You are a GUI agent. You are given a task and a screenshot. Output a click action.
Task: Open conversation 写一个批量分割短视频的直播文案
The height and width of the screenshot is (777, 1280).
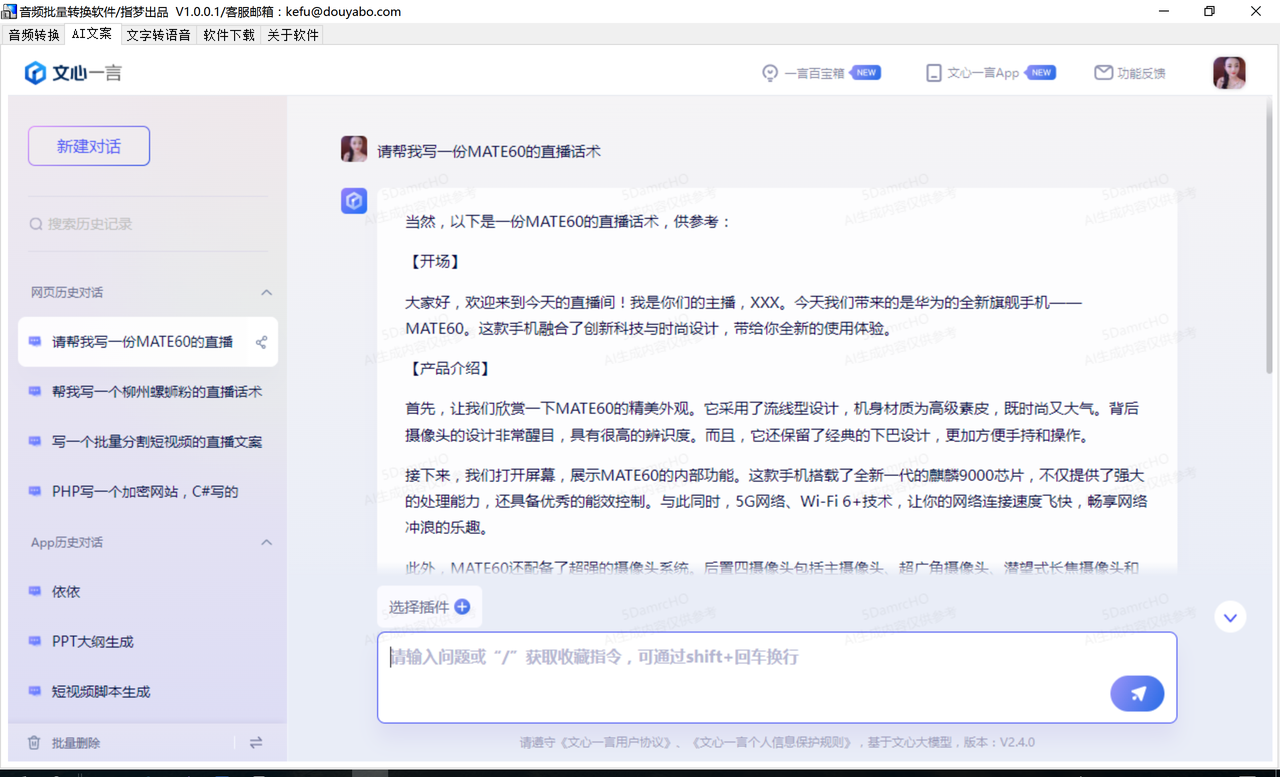[147, 442]
